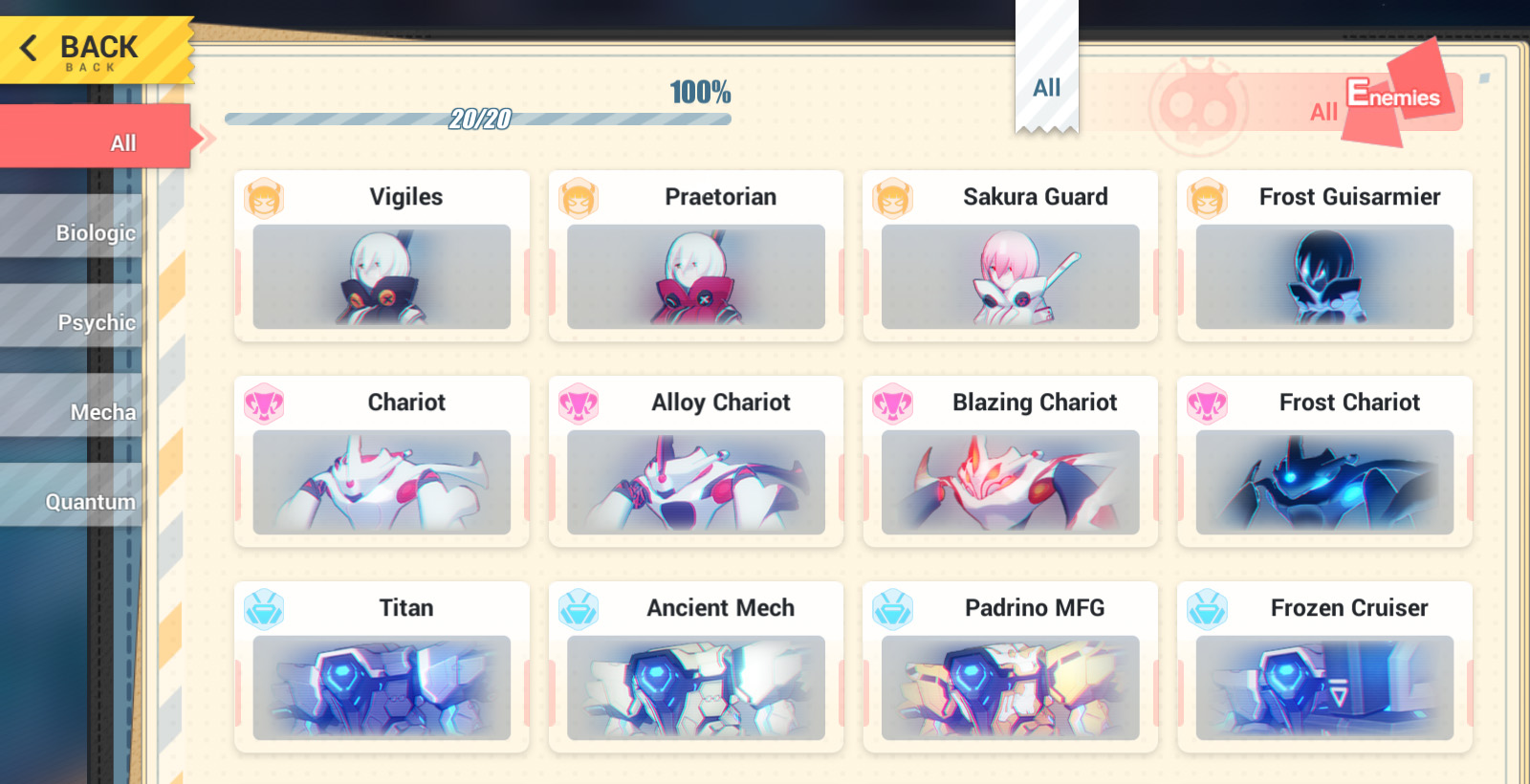Click the Psychic icon next to Blazing Chariot

pyautogui.click(x=893, y=404)
